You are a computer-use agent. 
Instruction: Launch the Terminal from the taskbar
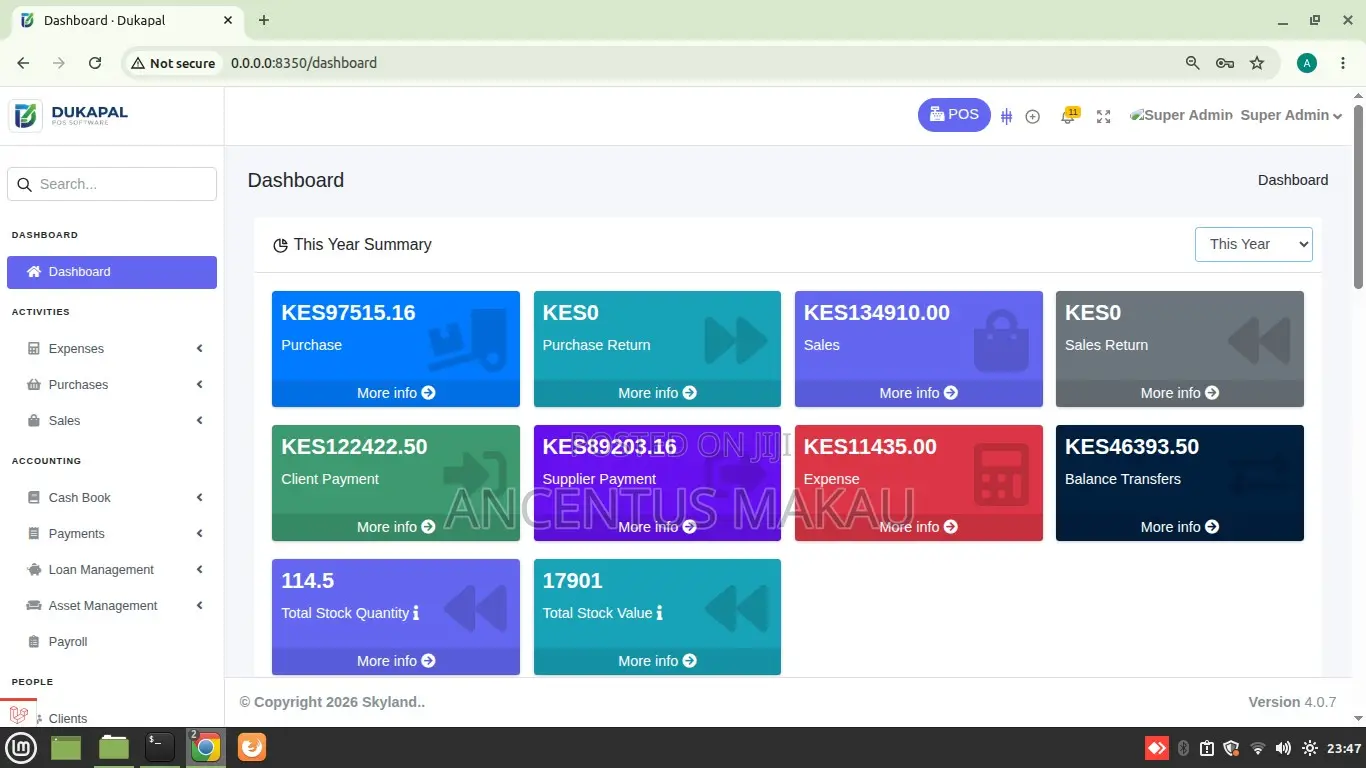[x=160, y=748]
